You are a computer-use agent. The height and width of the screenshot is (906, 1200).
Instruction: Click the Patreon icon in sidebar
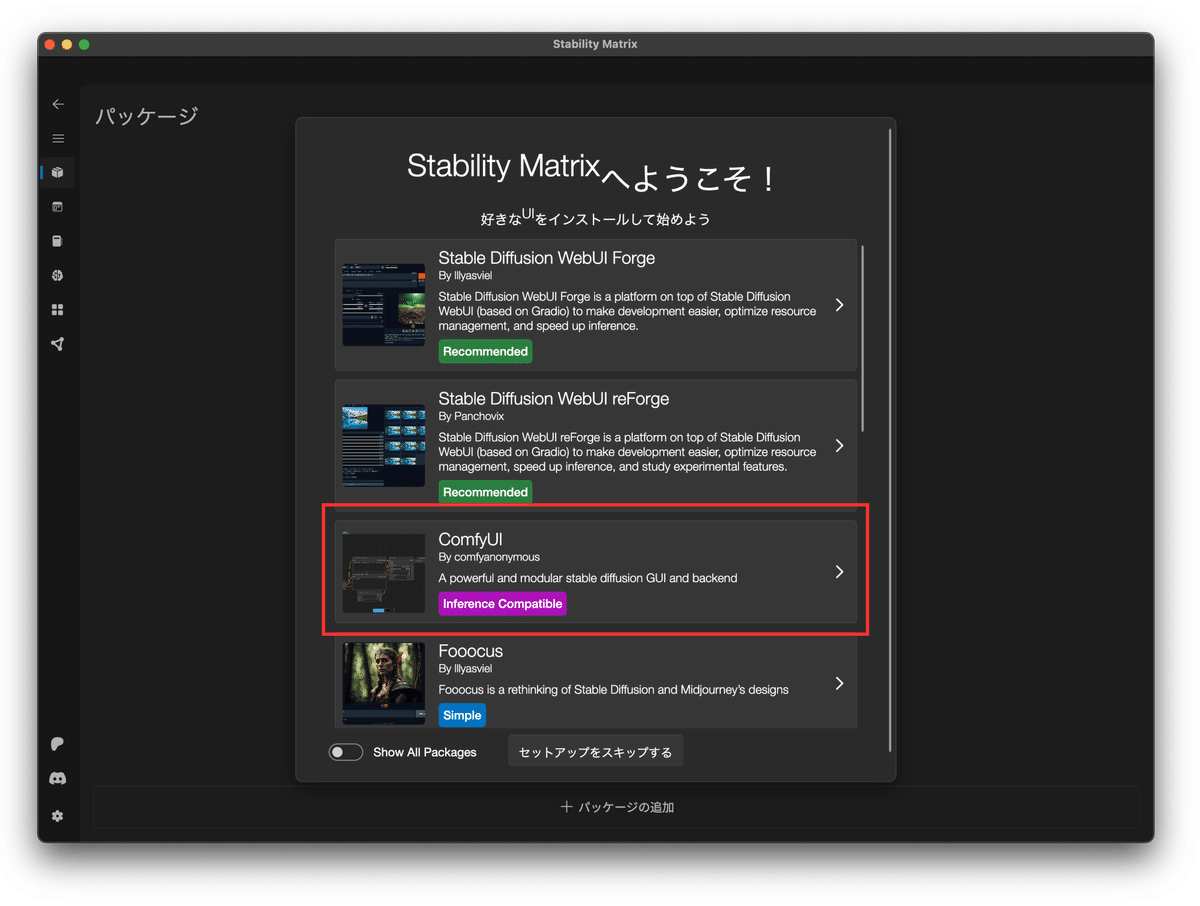[x=58, y=744]
